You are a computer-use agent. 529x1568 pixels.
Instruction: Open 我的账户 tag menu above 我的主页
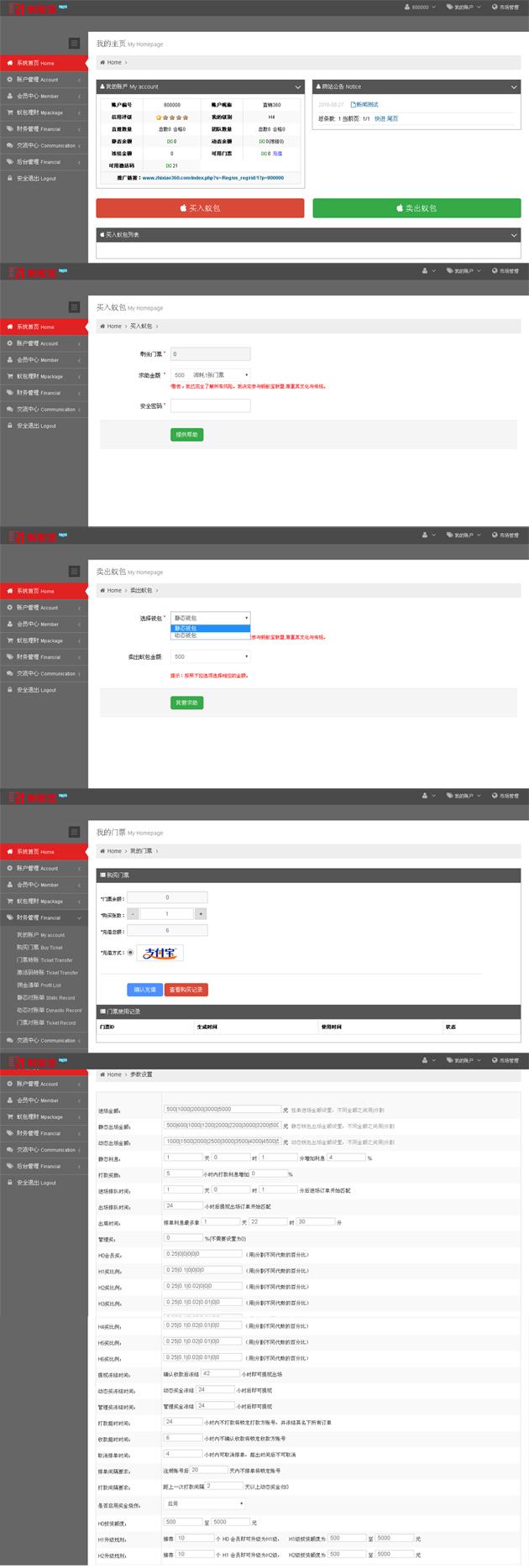(462, 7)
